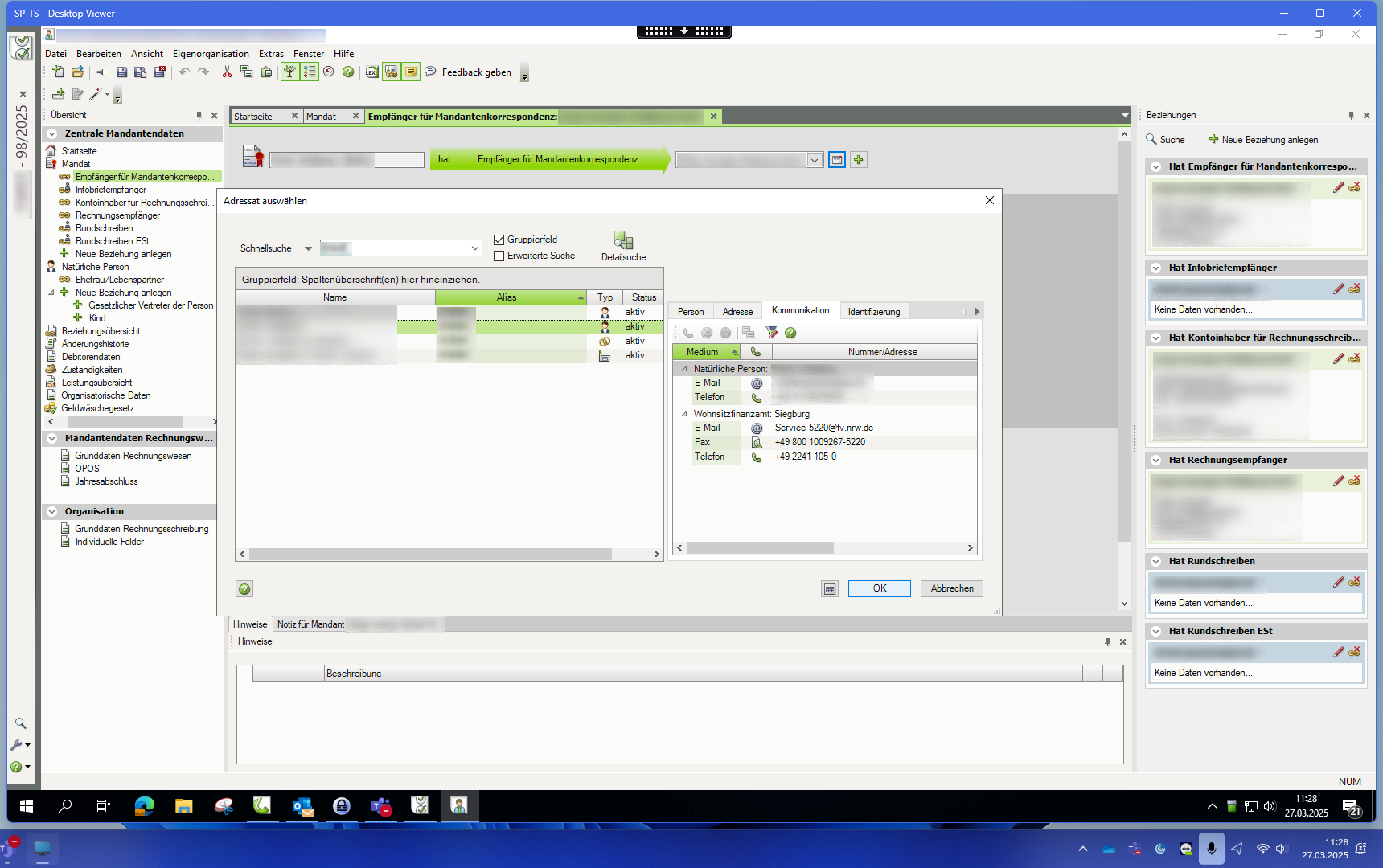Click green plus icon beside recipient dropdown
Screen dimensions: 1383x868
point(859,160)
